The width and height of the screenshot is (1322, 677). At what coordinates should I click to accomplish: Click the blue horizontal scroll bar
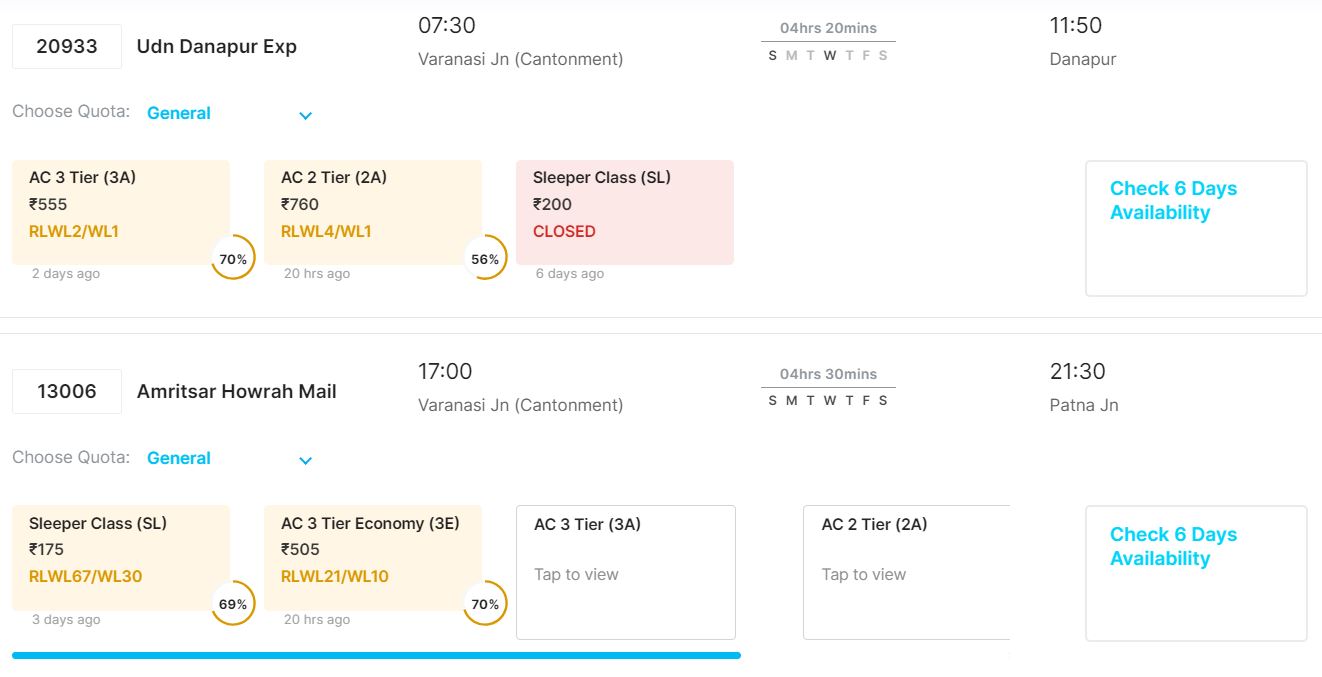376,656
